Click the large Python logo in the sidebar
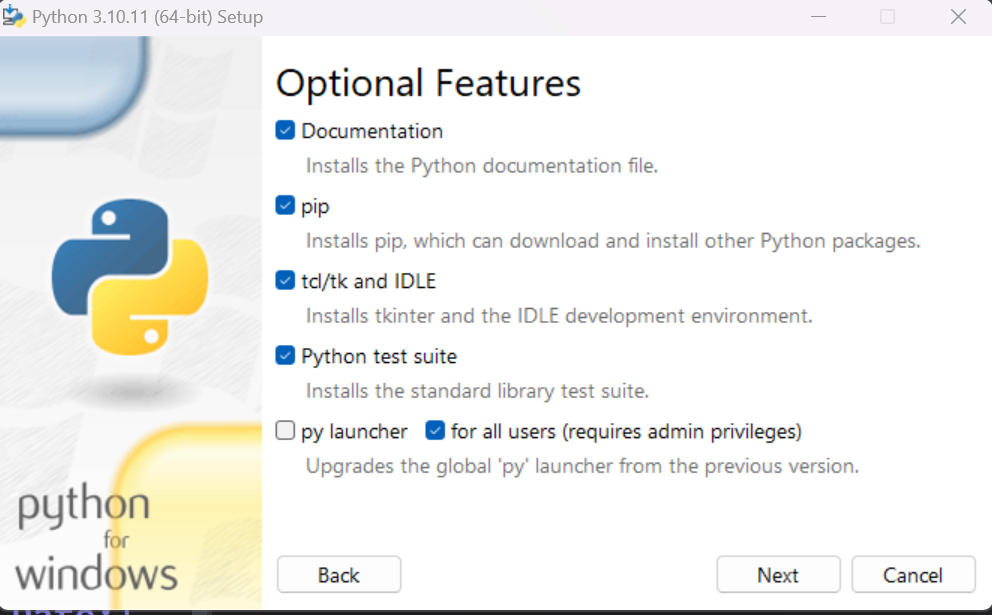 pos(130,277)
